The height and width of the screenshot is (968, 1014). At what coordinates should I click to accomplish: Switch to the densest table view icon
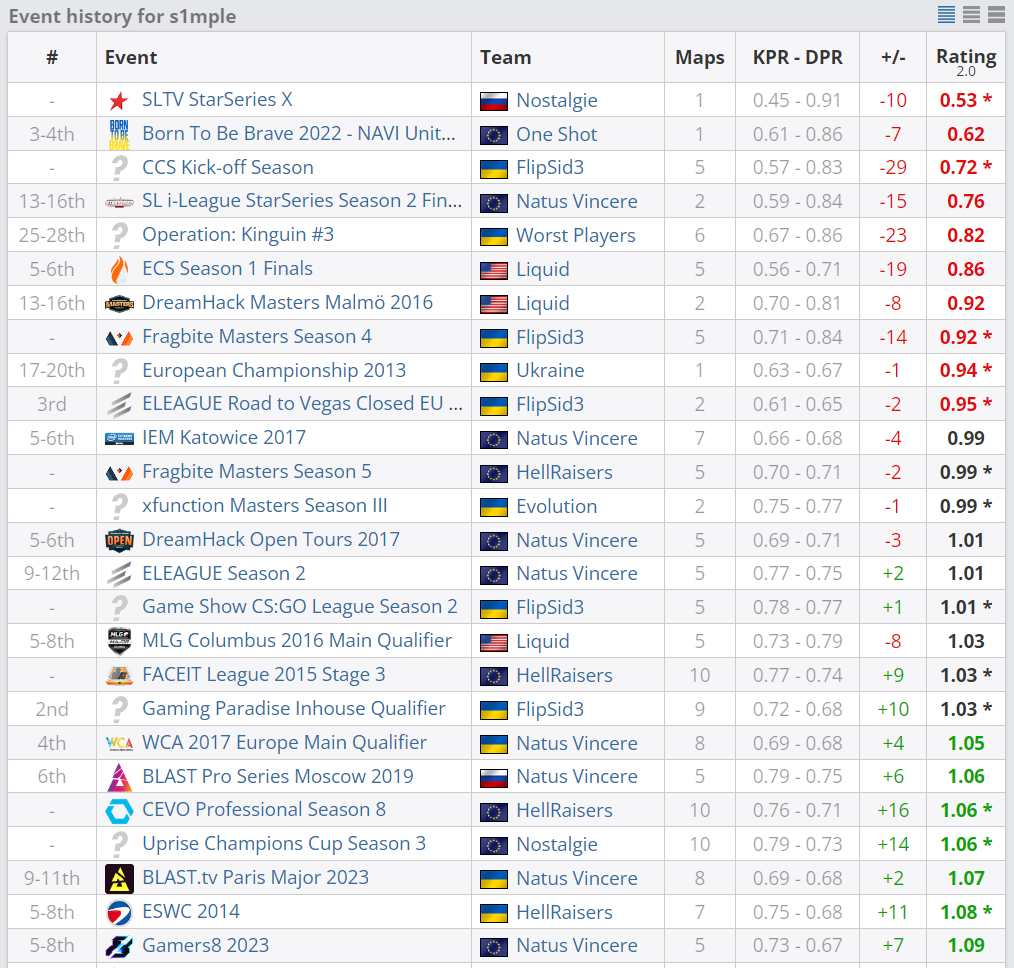946,14
